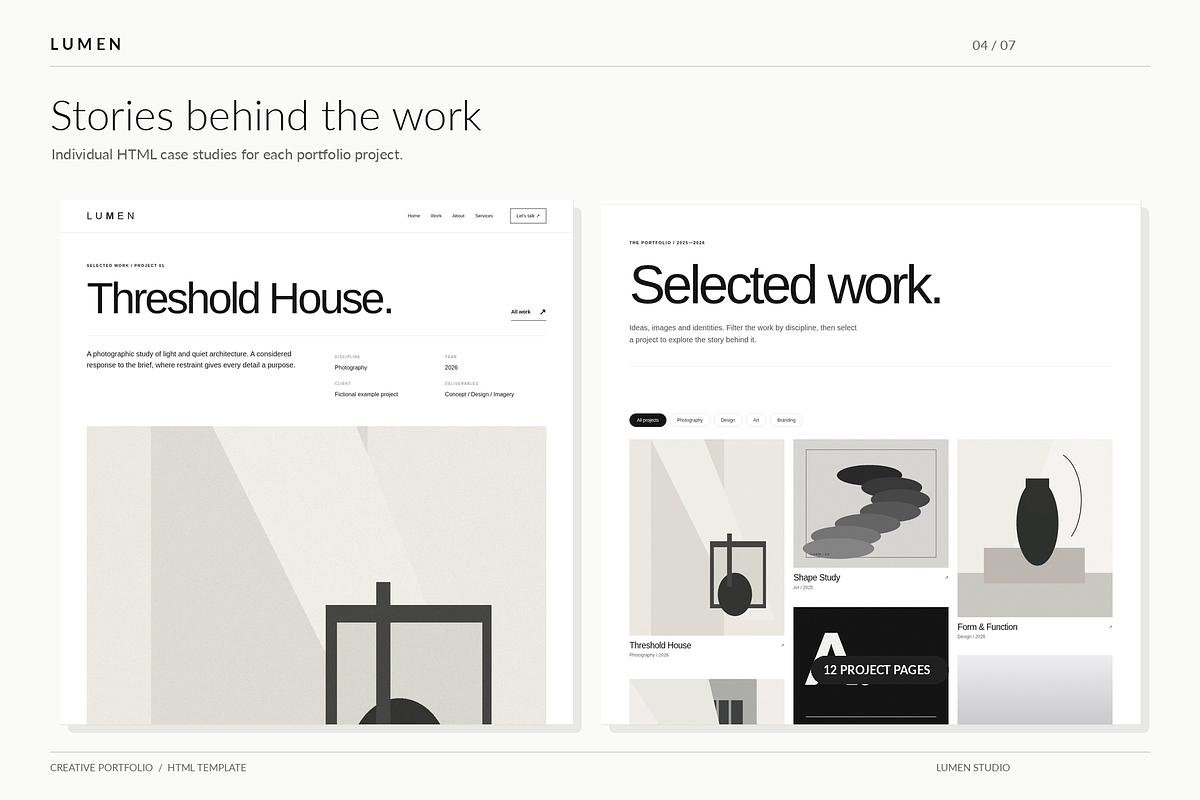
Task: Click the Let's talk button
Action: click(528, 216)
